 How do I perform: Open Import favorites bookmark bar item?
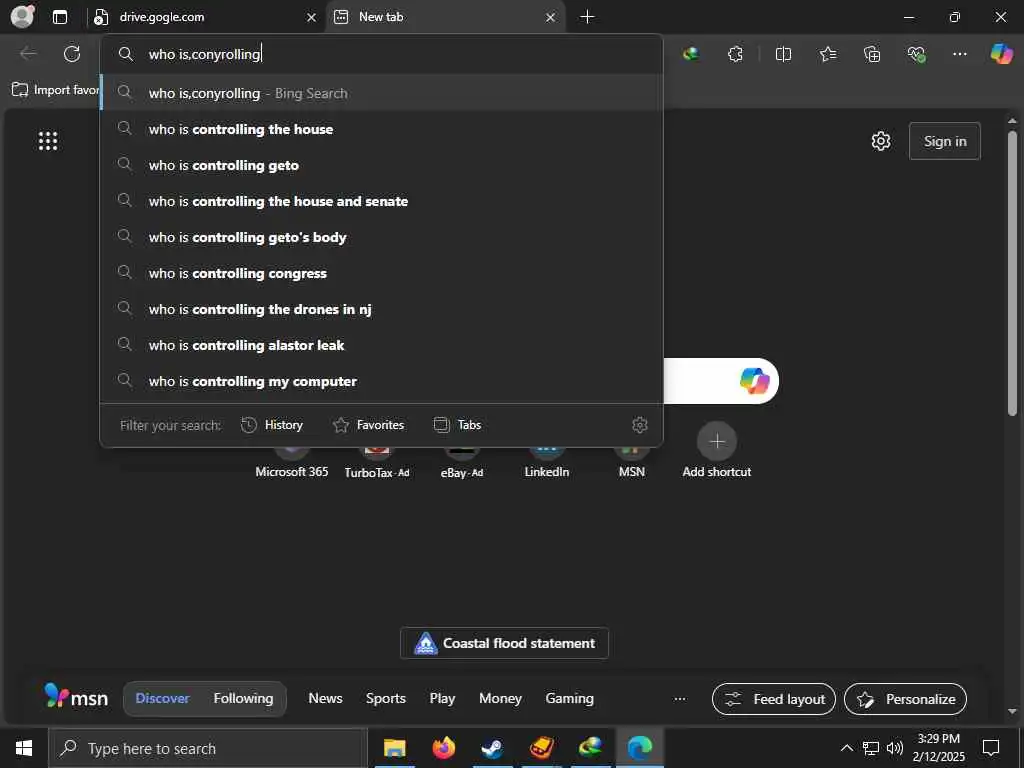click(56, 90)
